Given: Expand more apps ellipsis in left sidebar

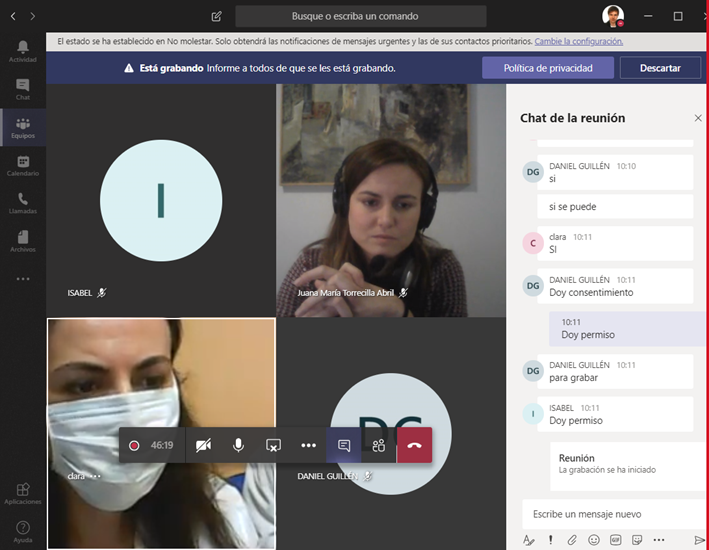Looking at the screenshot, I should [x=22, y=279].
